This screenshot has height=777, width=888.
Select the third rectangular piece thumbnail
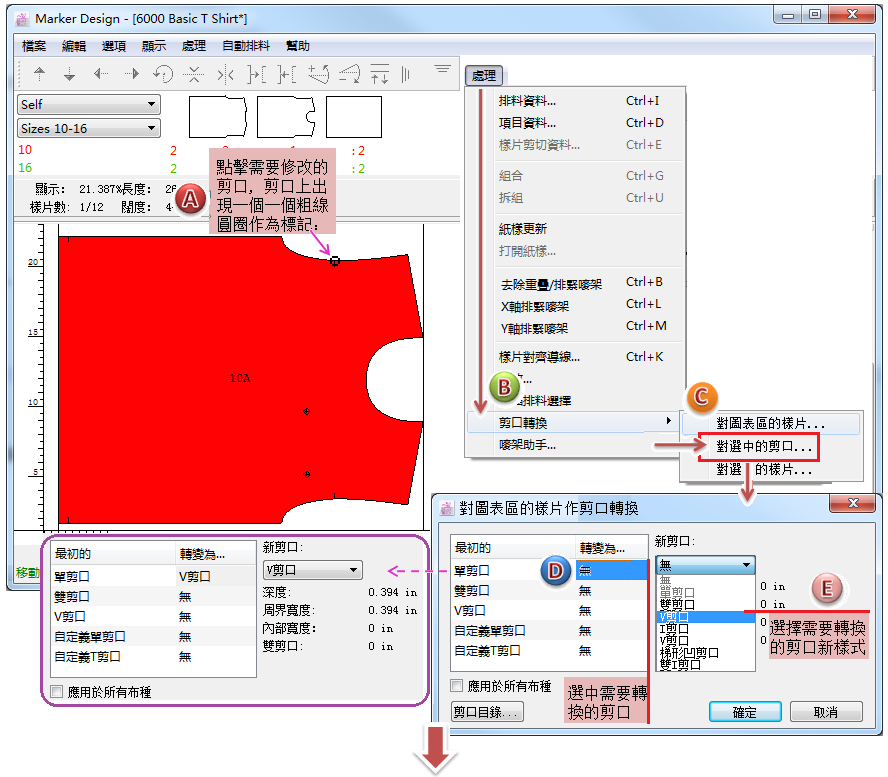click(353, 117)
